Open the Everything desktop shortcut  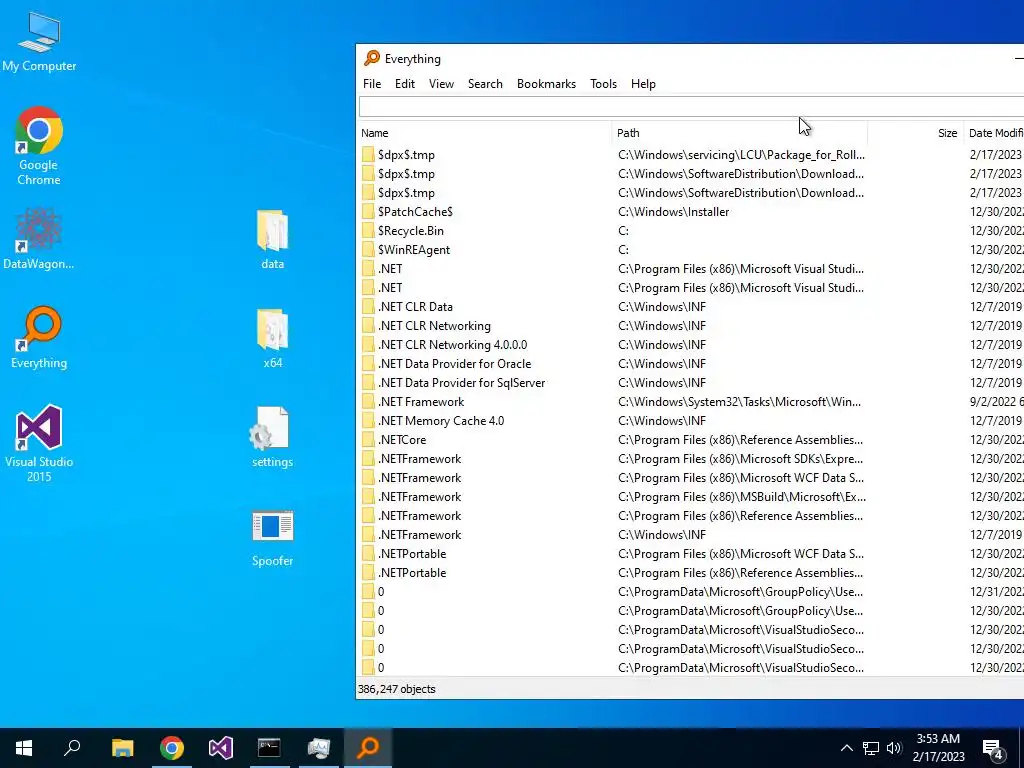coord(39,338)
